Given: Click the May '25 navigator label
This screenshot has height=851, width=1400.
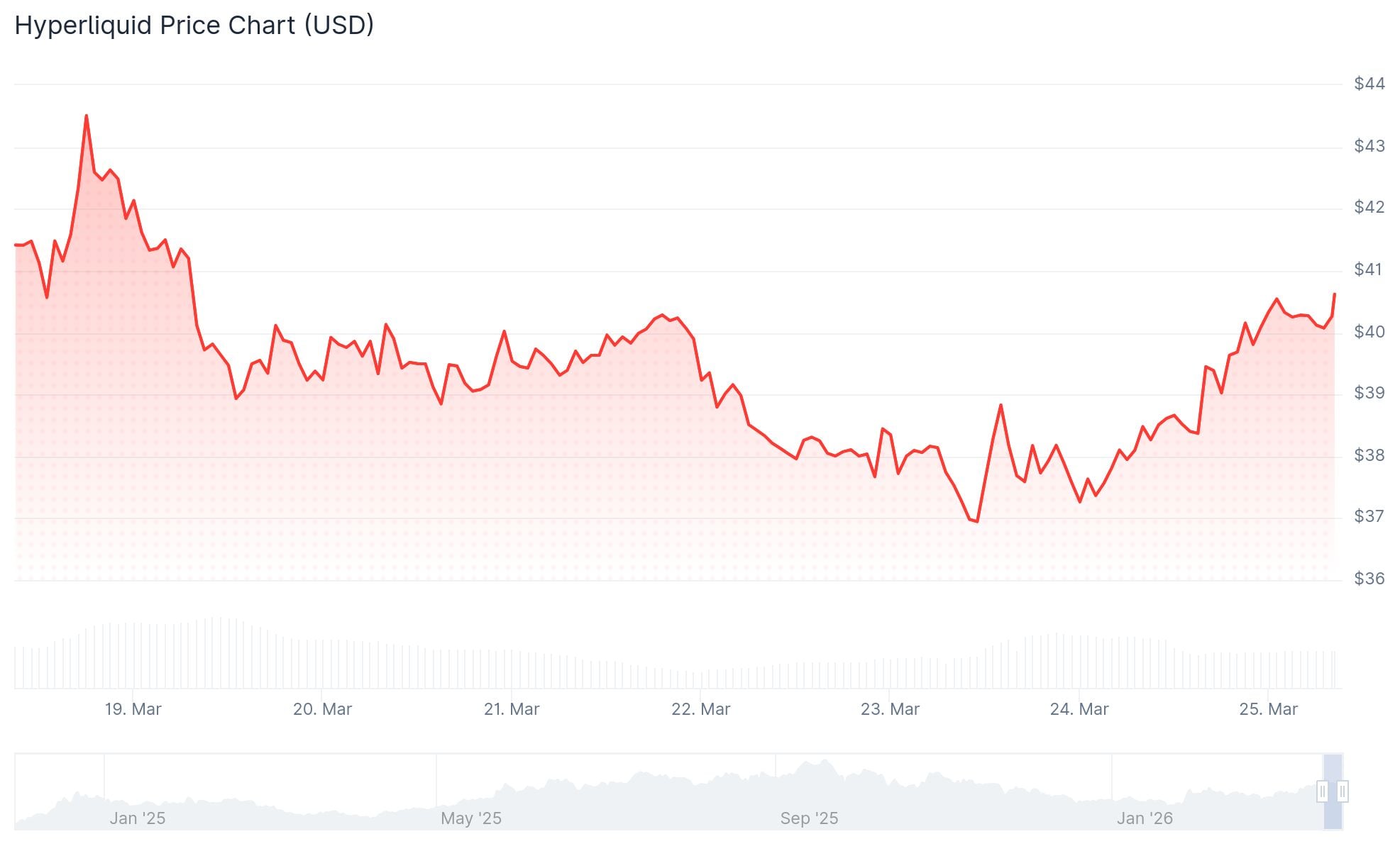Looking at the screenshot, I should tap(470, 818).
